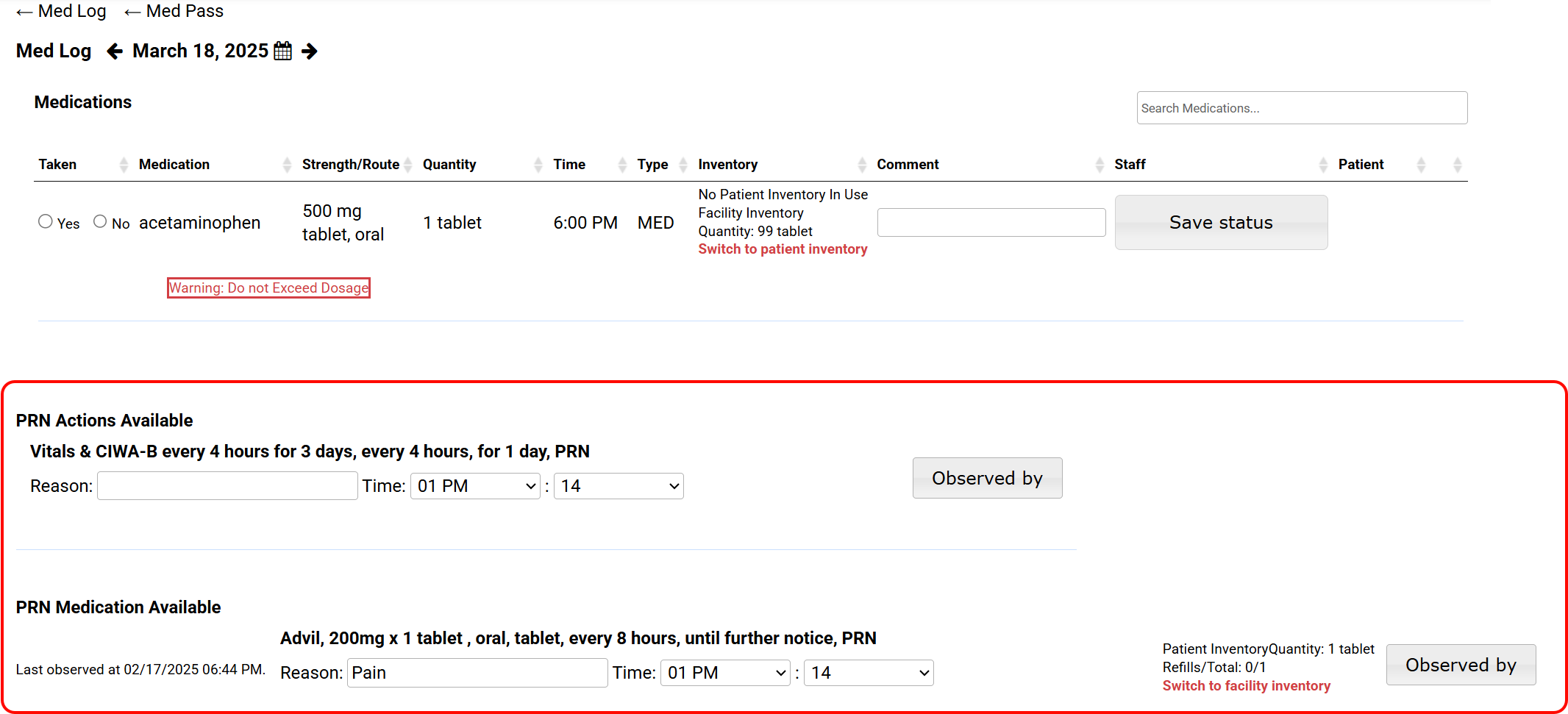Sort by Taken column arrows
The height and width of the screenshot is (714, 1568).
(x=124, y=165)
